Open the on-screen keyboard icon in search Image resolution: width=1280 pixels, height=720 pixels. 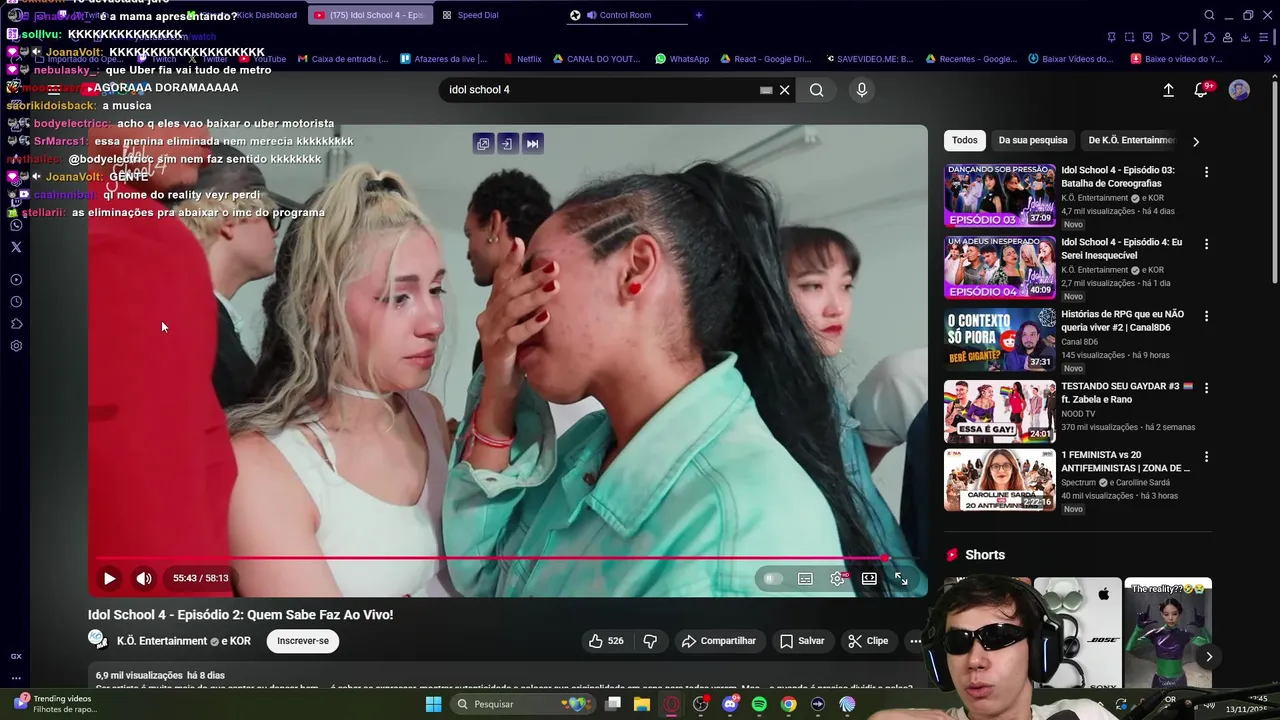[x=766, y=90]
